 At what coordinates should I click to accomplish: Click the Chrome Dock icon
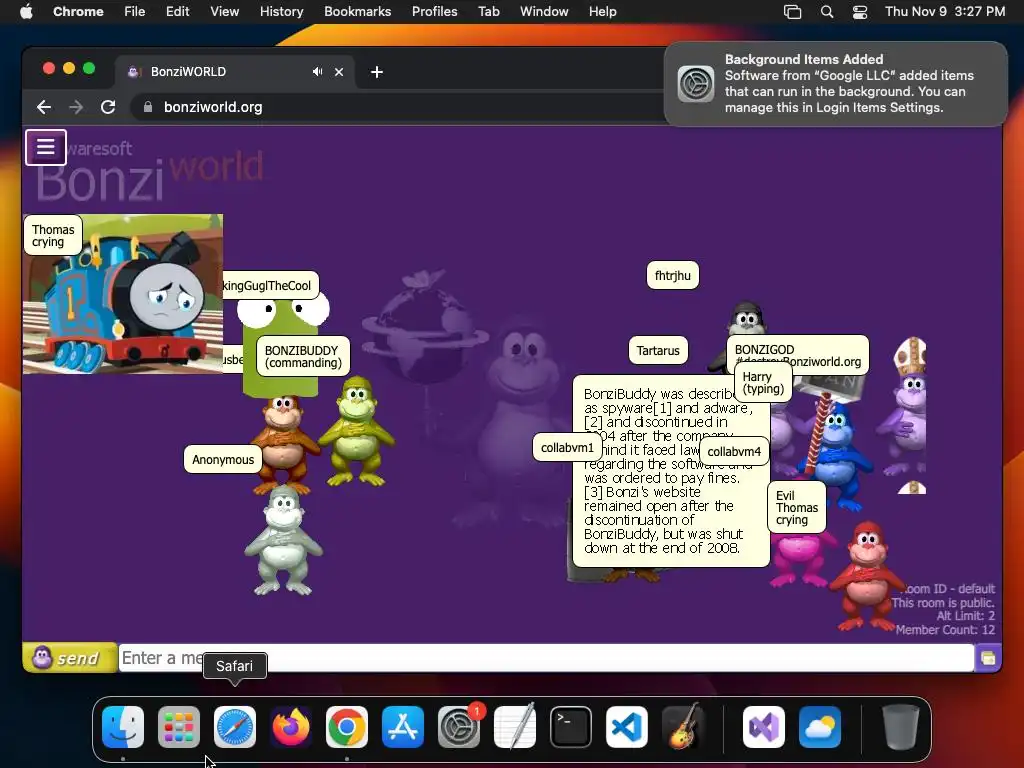347,727
